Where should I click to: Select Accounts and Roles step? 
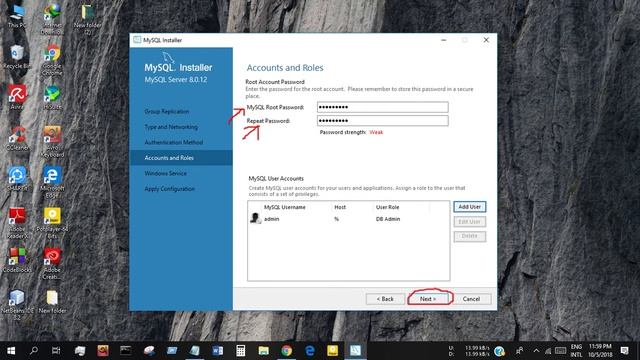pyautogui.click(x=181, y=158)
